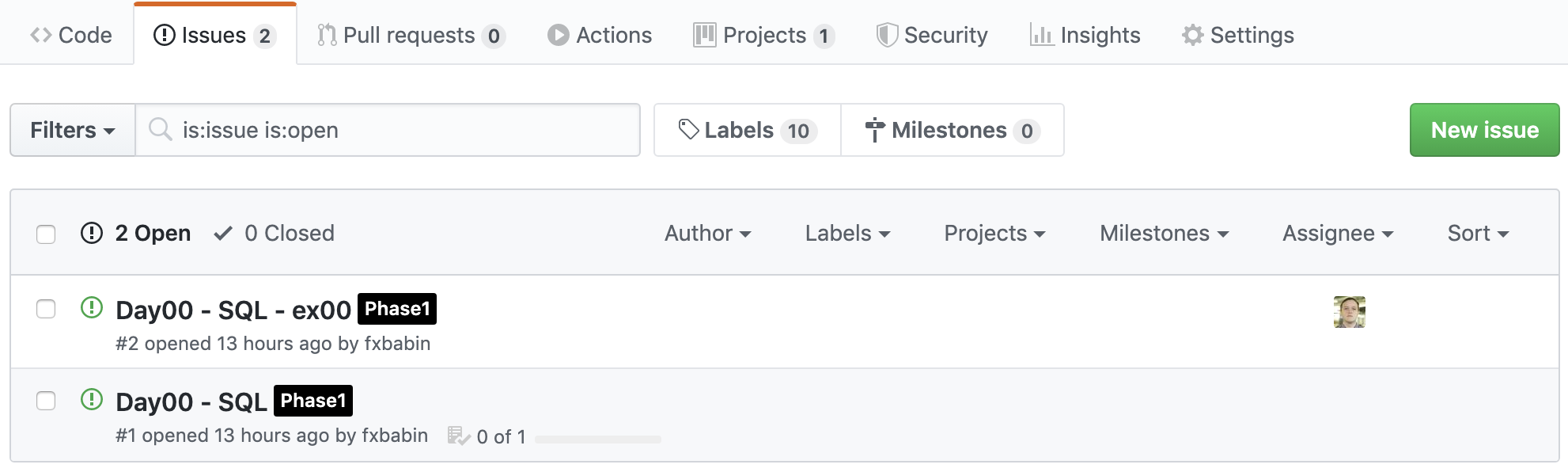Focus the is:issue is:open search field
The width and height of the screenshot is (1568, 472).
pyautogui.click(x=396, y=130)
